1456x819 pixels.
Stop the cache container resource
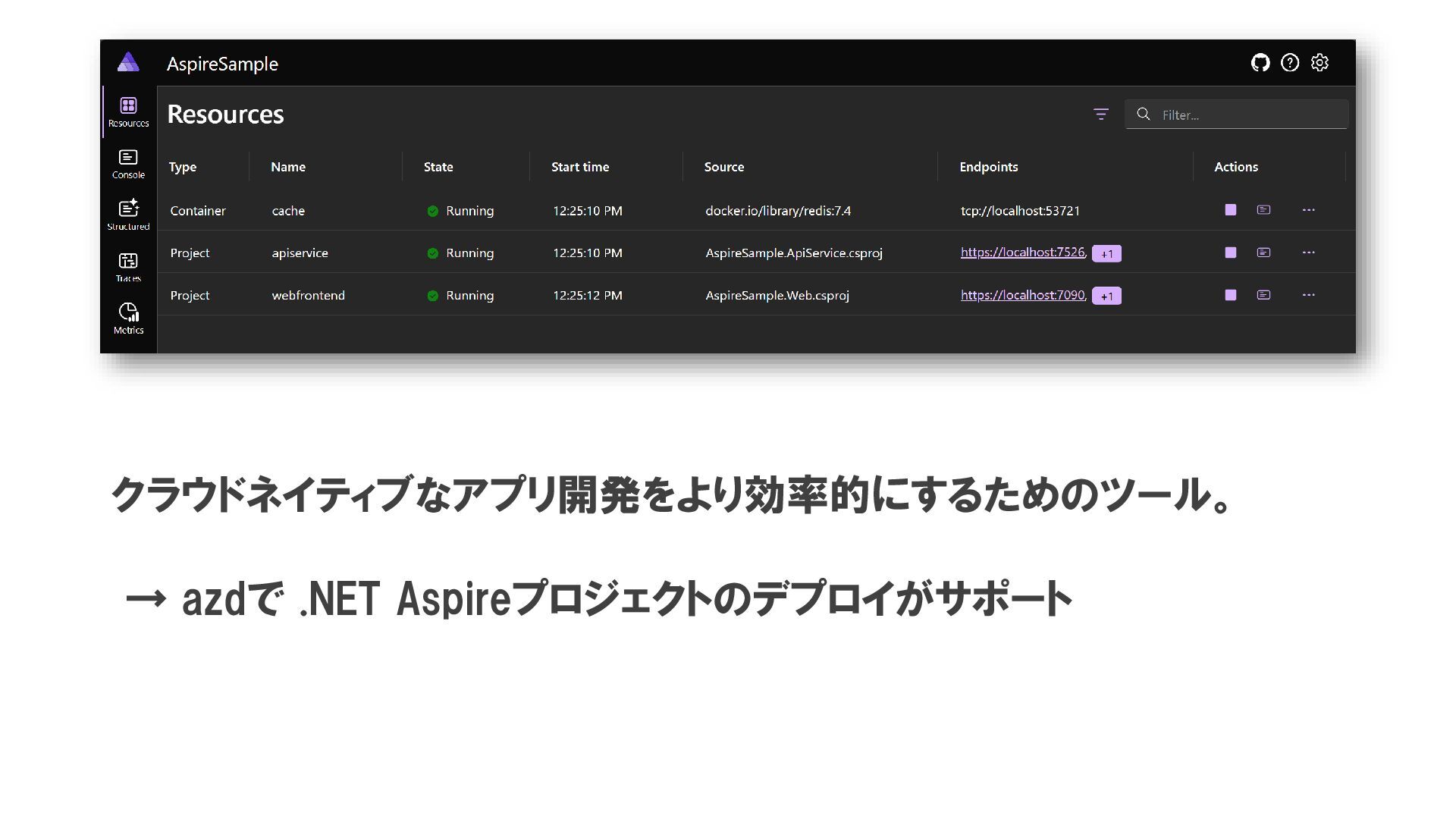pos(1231,210)
